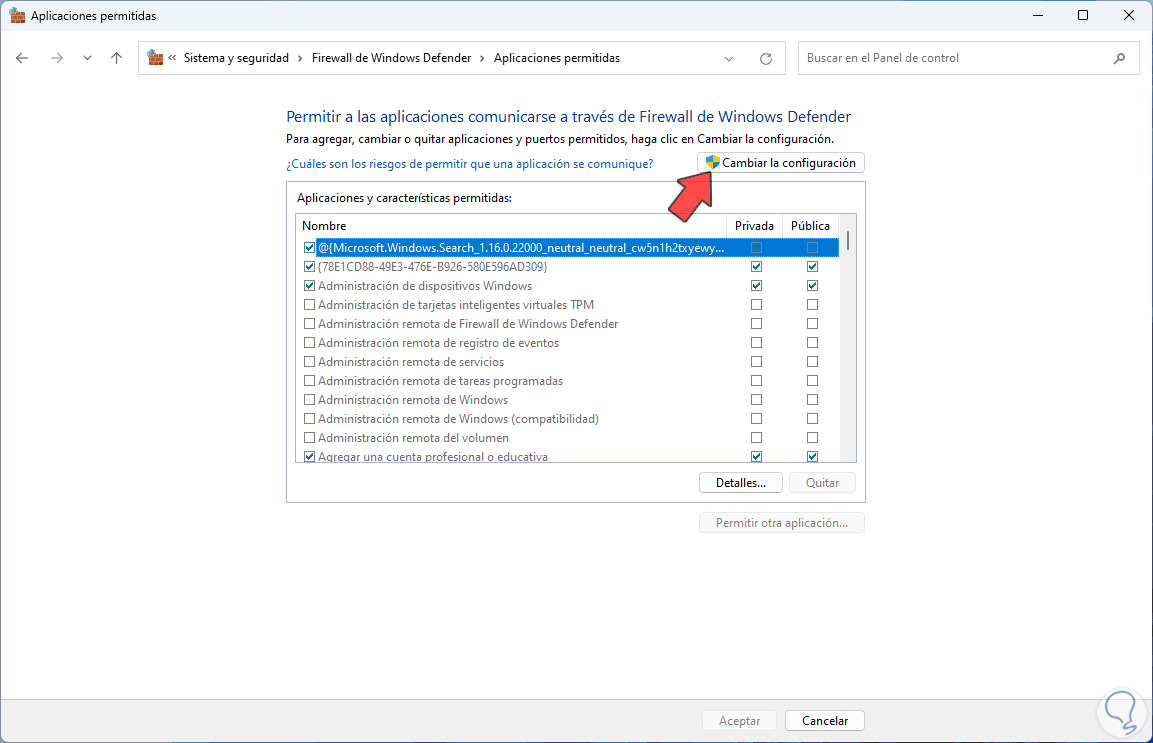The height and width of the screenshot is (743, 1153).
Task: Click the search magnifier icon
Action: coord(1119,58)
